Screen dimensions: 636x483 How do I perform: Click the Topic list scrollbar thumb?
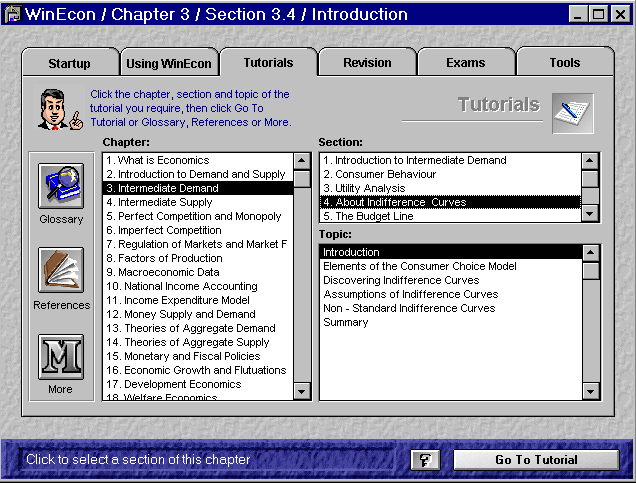pyautogui.click(x=591, y=270)
